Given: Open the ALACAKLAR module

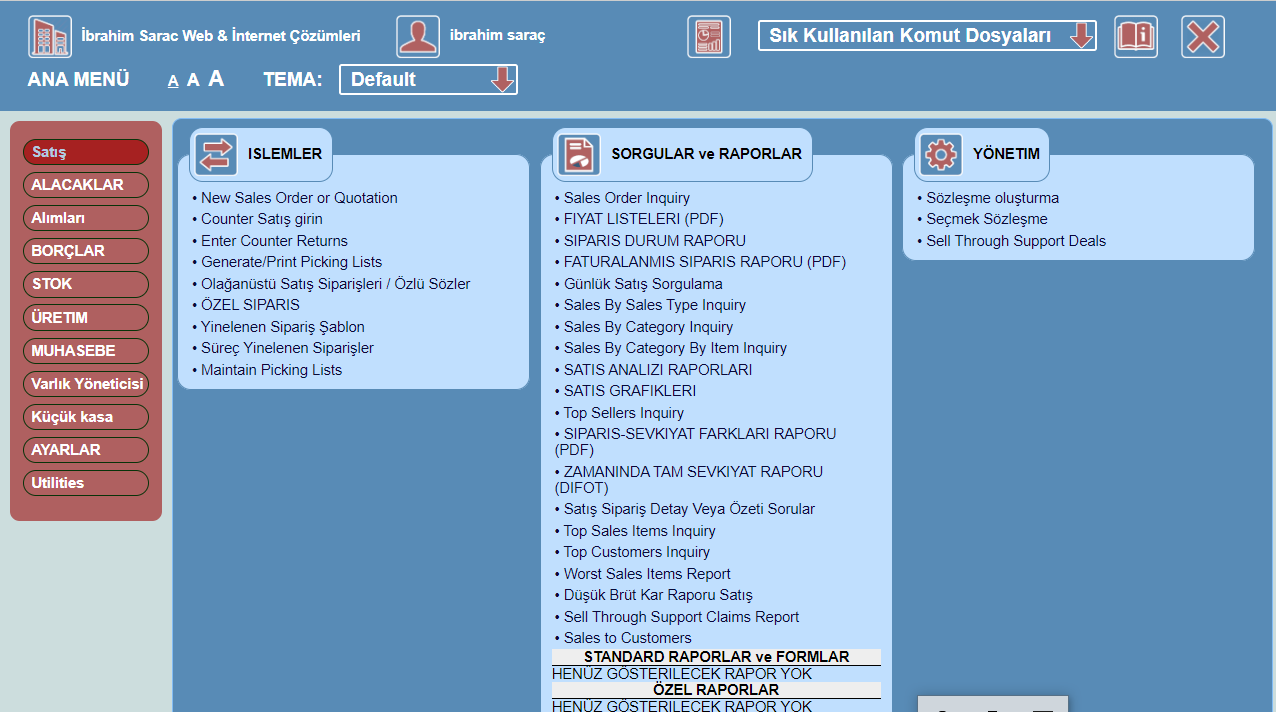Looking at the screenshot, I should point(86,185).
